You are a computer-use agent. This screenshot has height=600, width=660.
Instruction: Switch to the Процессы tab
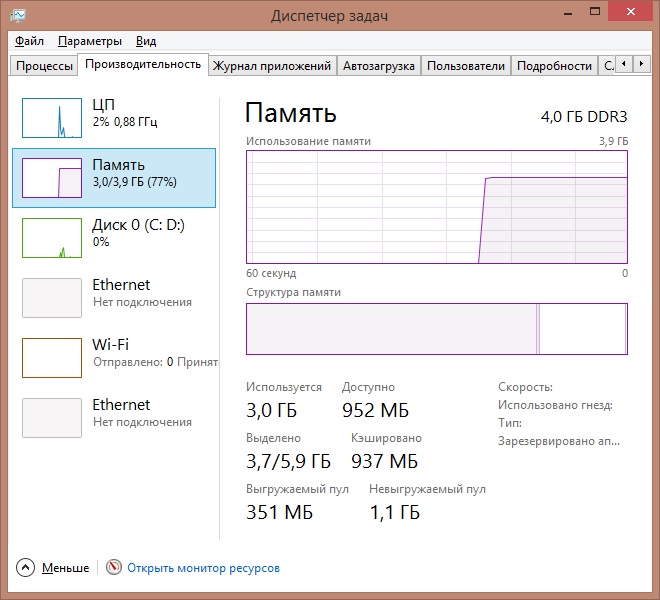click(x=43, y=66)
